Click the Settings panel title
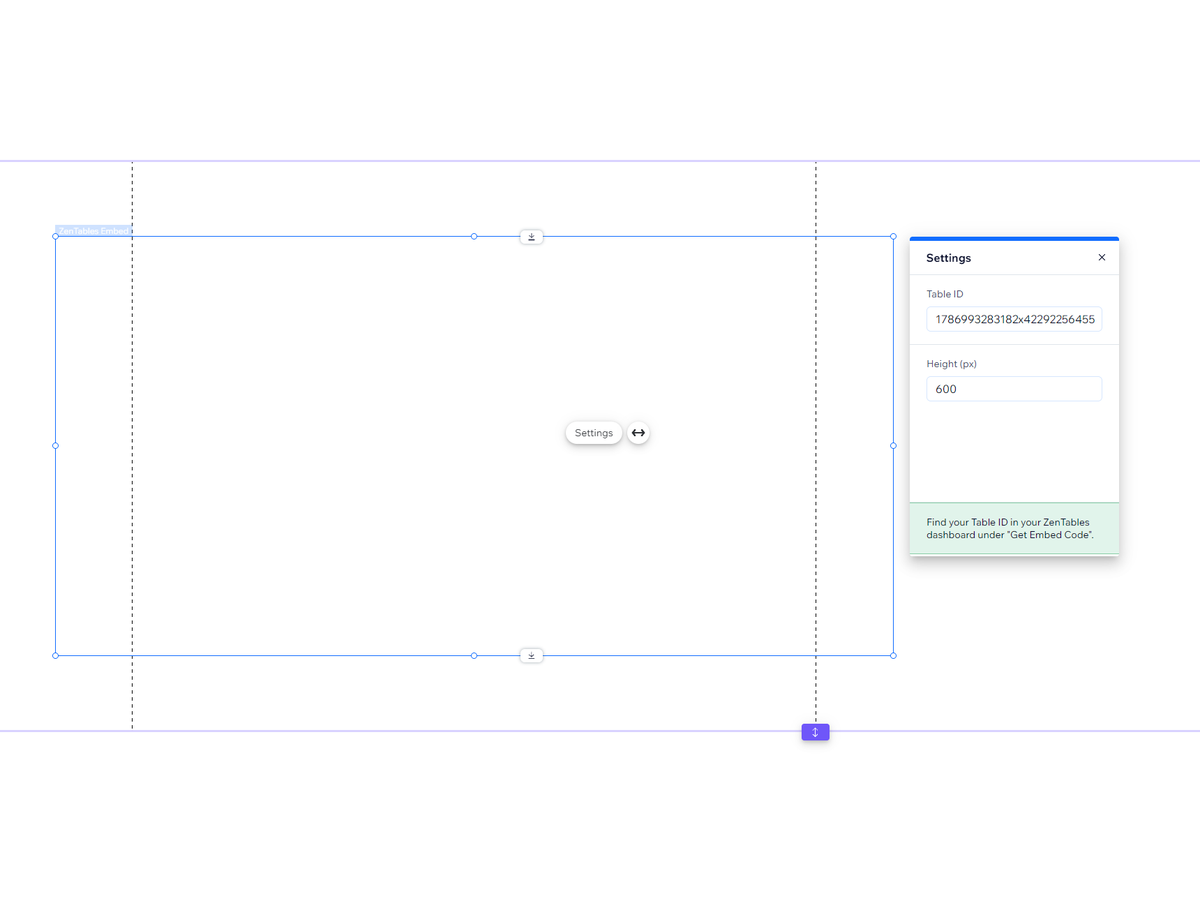 [x=948, y=258]
